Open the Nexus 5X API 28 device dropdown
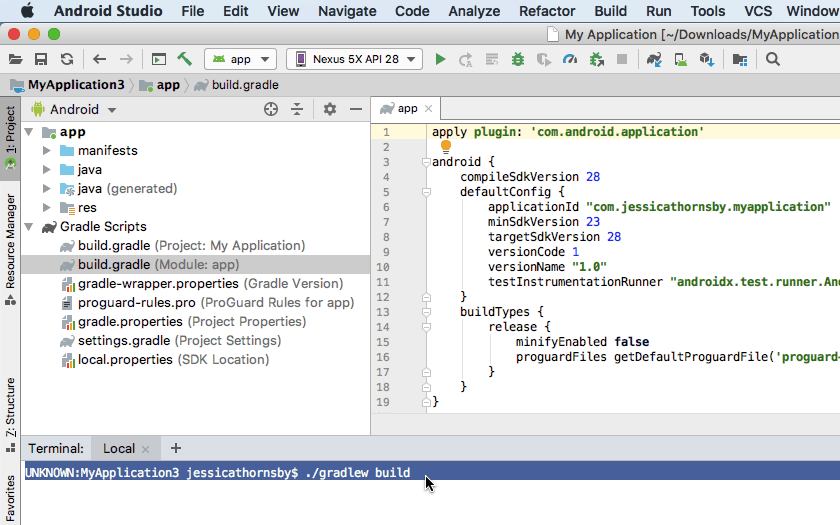Image resolution: width=840 pixels, height=525 pixels. tap(355, 59)
